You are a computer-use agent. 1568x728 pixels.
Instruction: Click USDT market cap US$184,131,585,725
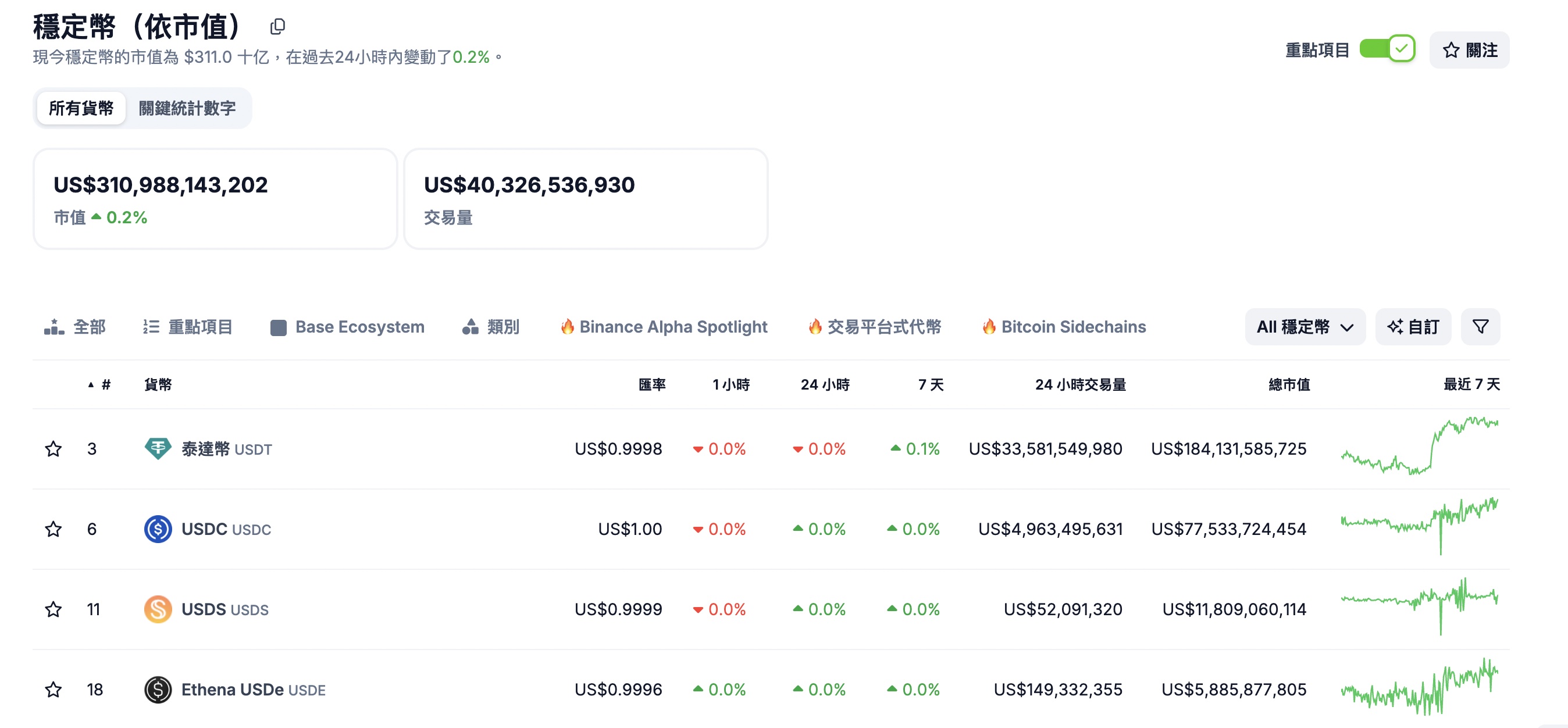click(x=1228, y=449)
